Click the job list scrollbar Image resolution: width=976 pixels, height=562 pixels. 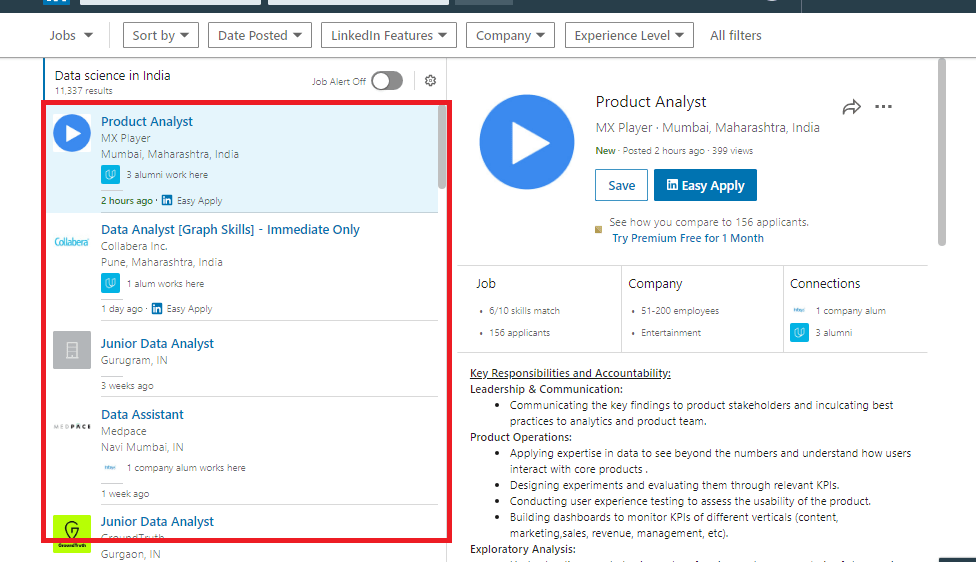tap(442, 148)
